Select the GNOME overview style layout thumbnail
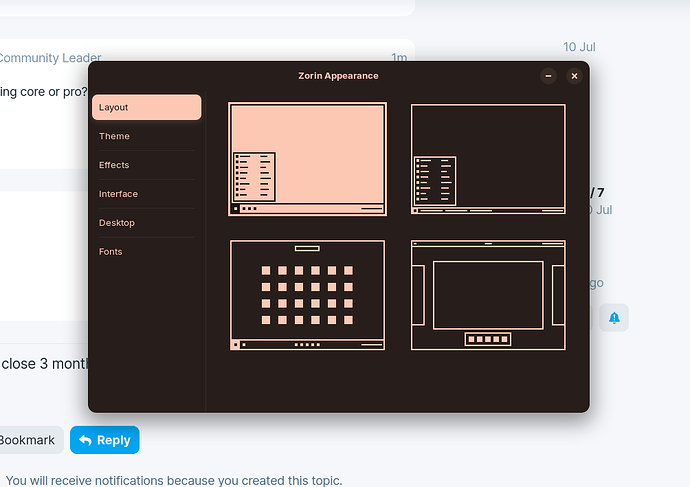Image resolution: width=690 pixels, height=487 pixels. 488,295
